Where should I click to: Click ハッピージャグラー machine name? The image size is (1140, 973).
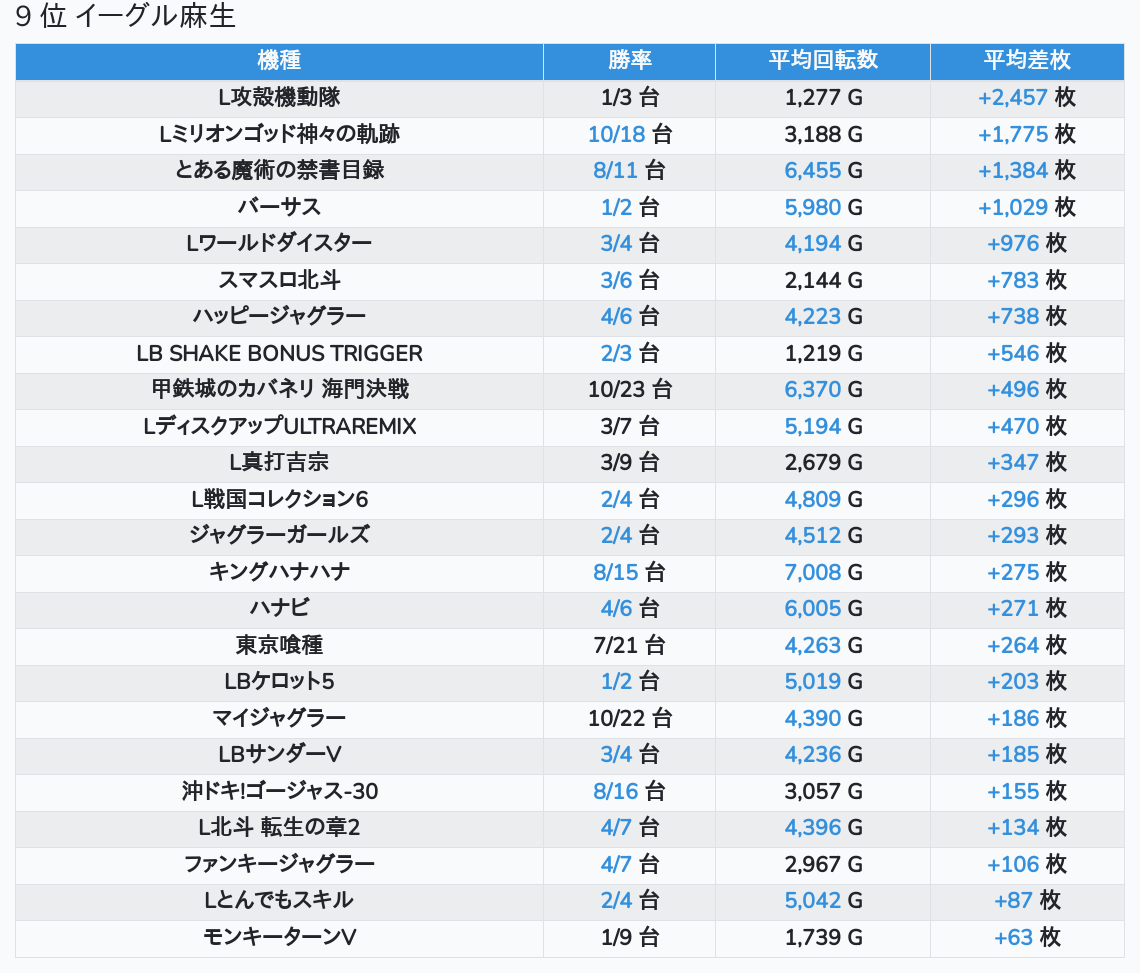click(x=279, y=317)
